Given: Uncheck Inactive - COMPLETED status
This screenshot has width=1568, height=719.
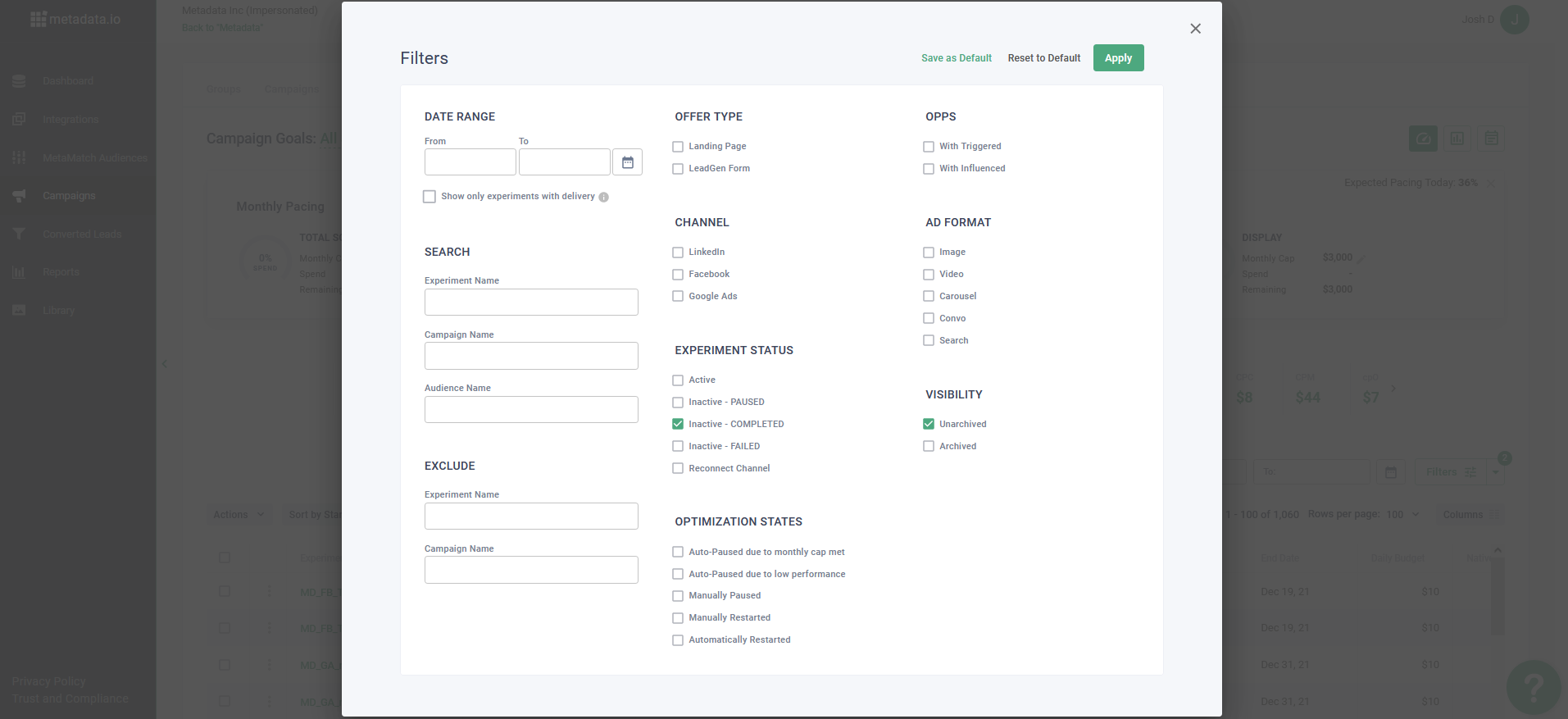Looking at the screenshot, I should point(678,424).
